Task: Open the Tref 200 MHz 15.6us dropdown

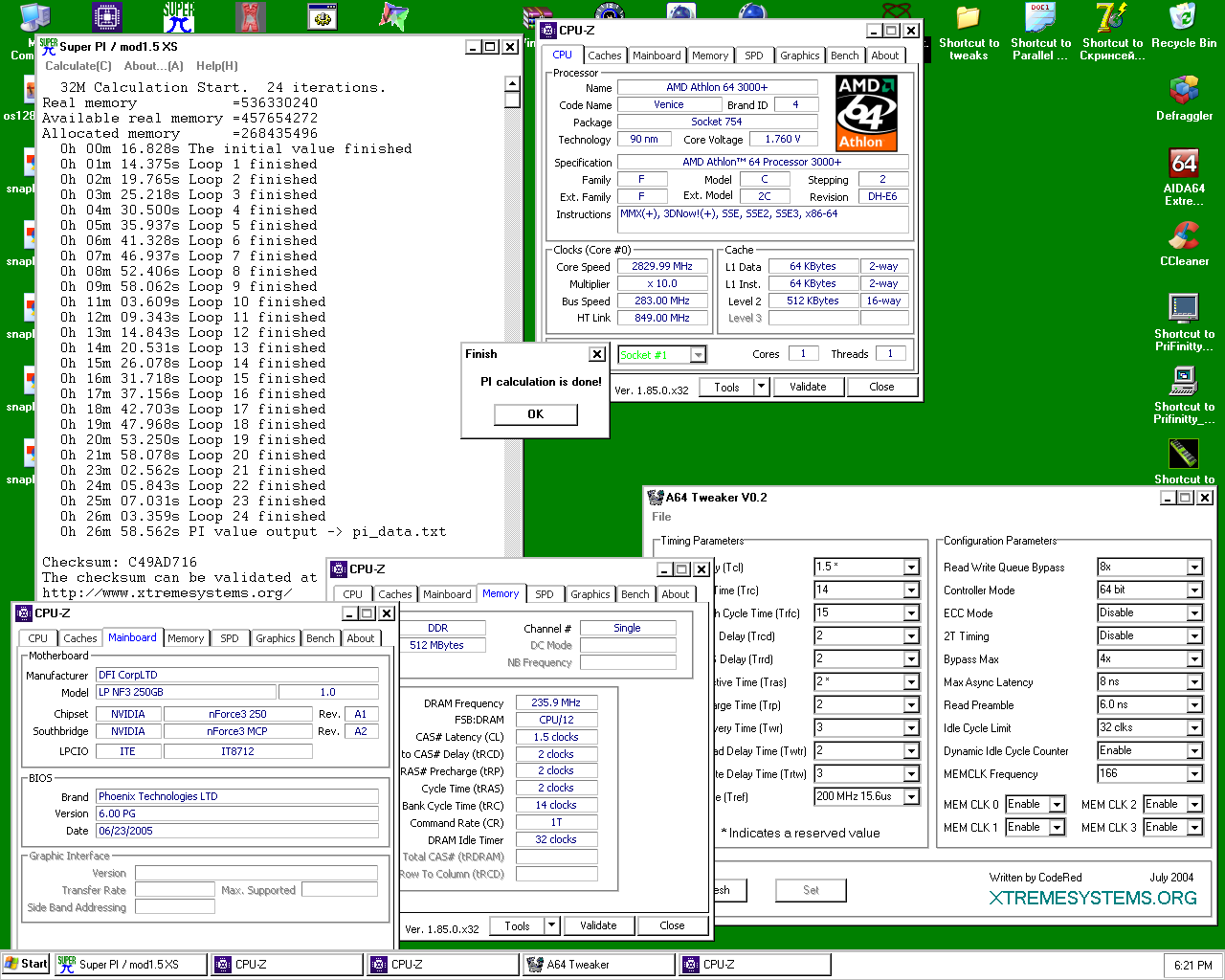Action: (x=911, y=797)
